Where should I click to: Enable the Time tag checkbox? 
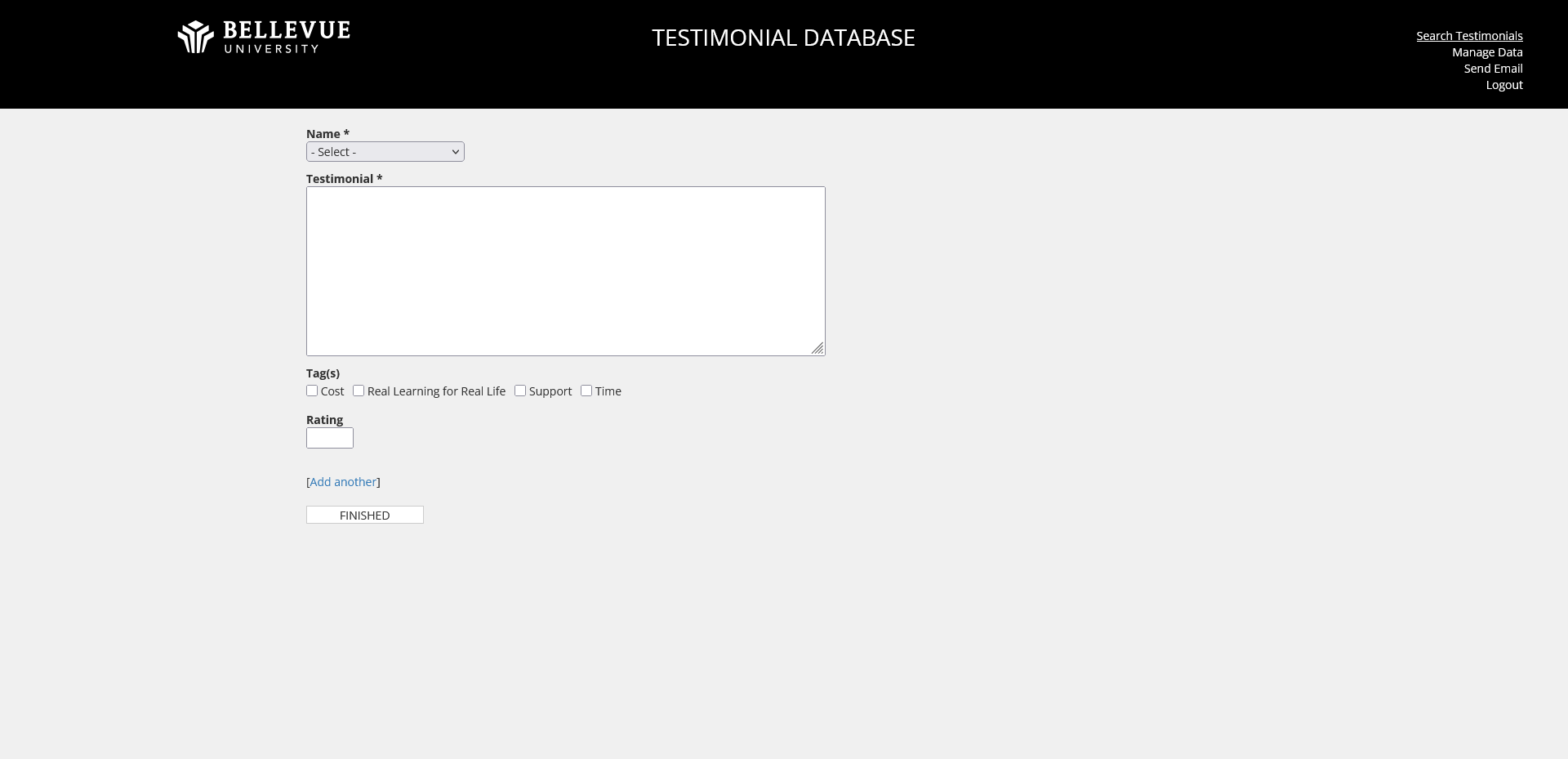coord(586,391)
